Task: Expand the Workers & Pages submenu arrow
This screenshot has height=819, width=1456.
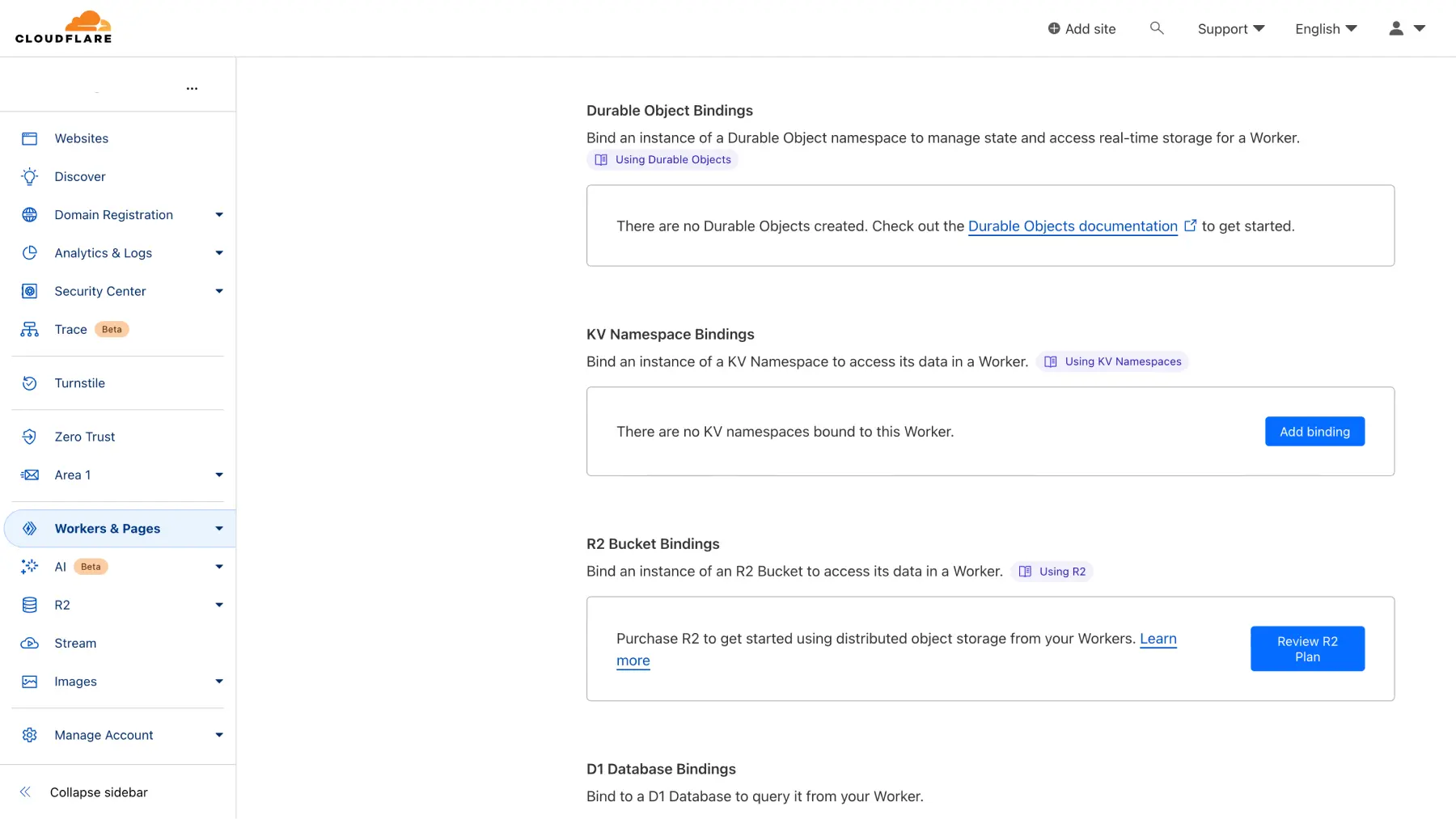Action: click(219, 529)
